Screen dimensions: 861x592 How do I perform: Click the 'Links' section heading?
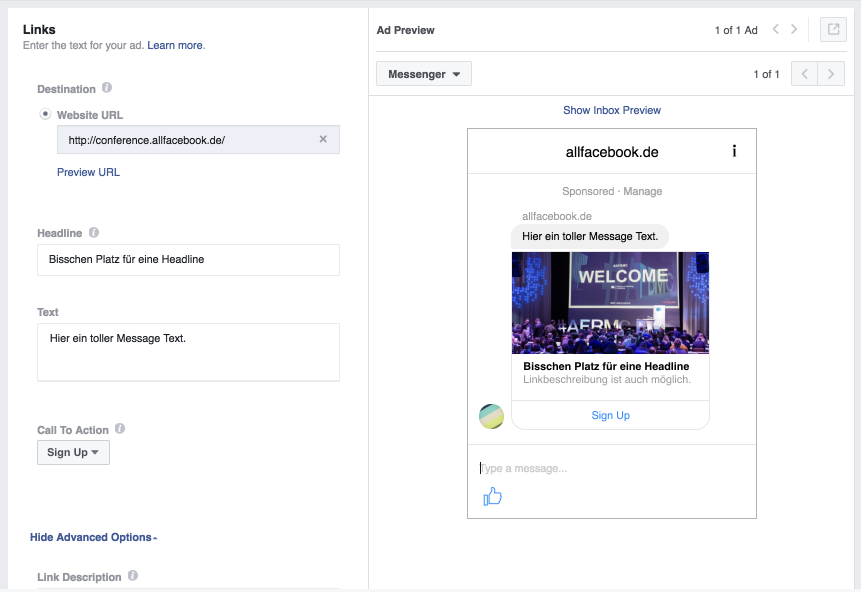[39, 30]
